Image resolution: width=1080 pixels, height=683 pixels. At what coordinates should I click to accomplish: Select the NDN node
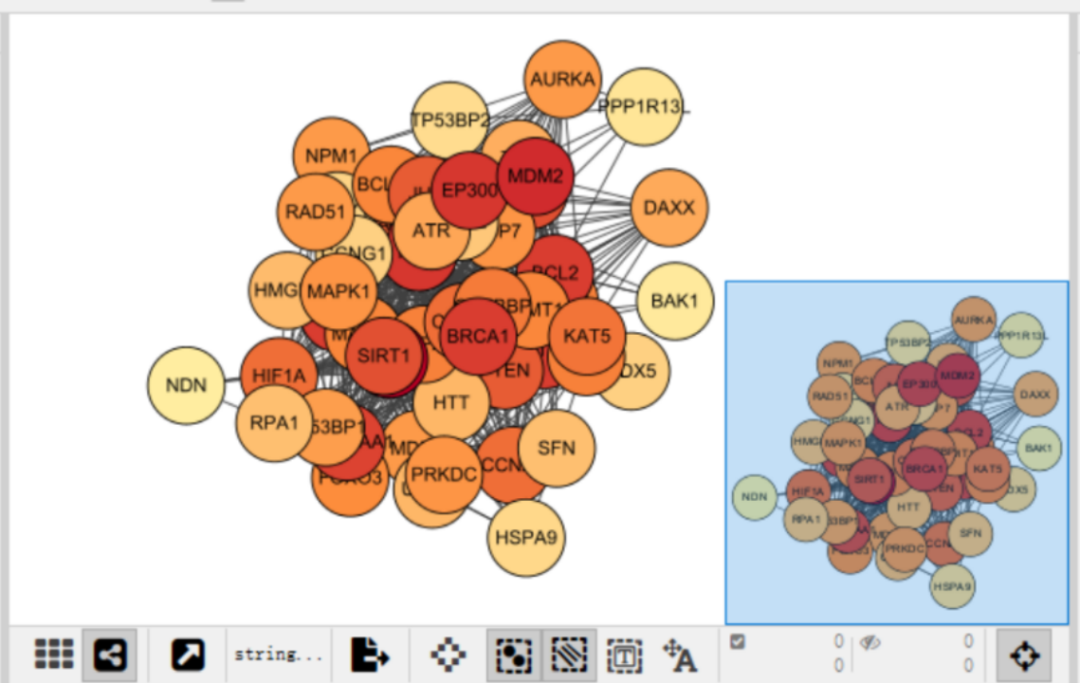point(186,386)
